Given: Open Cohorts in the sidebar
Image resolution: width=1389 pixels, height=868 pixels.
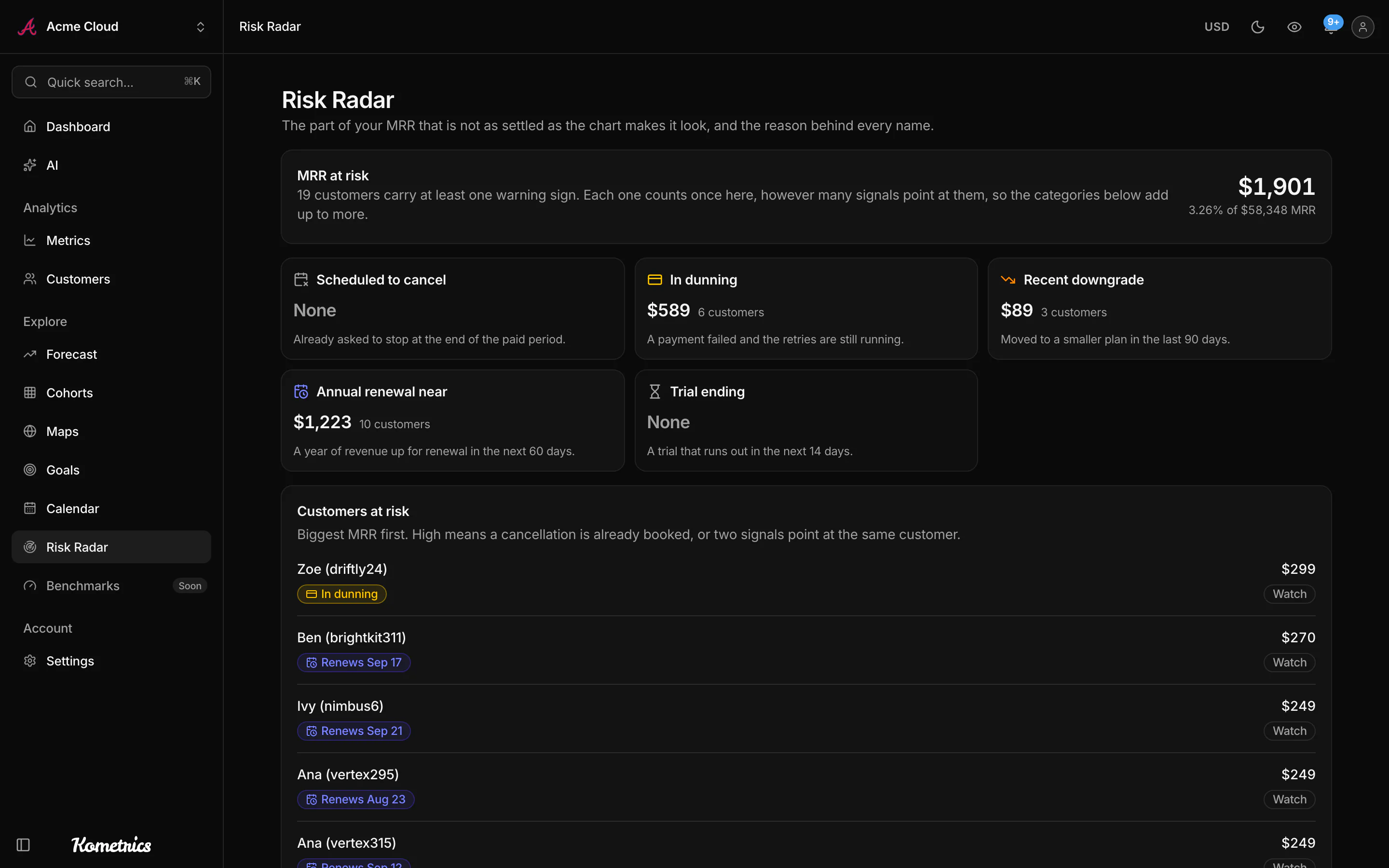Looking at the screenshot, I should 111,393.
